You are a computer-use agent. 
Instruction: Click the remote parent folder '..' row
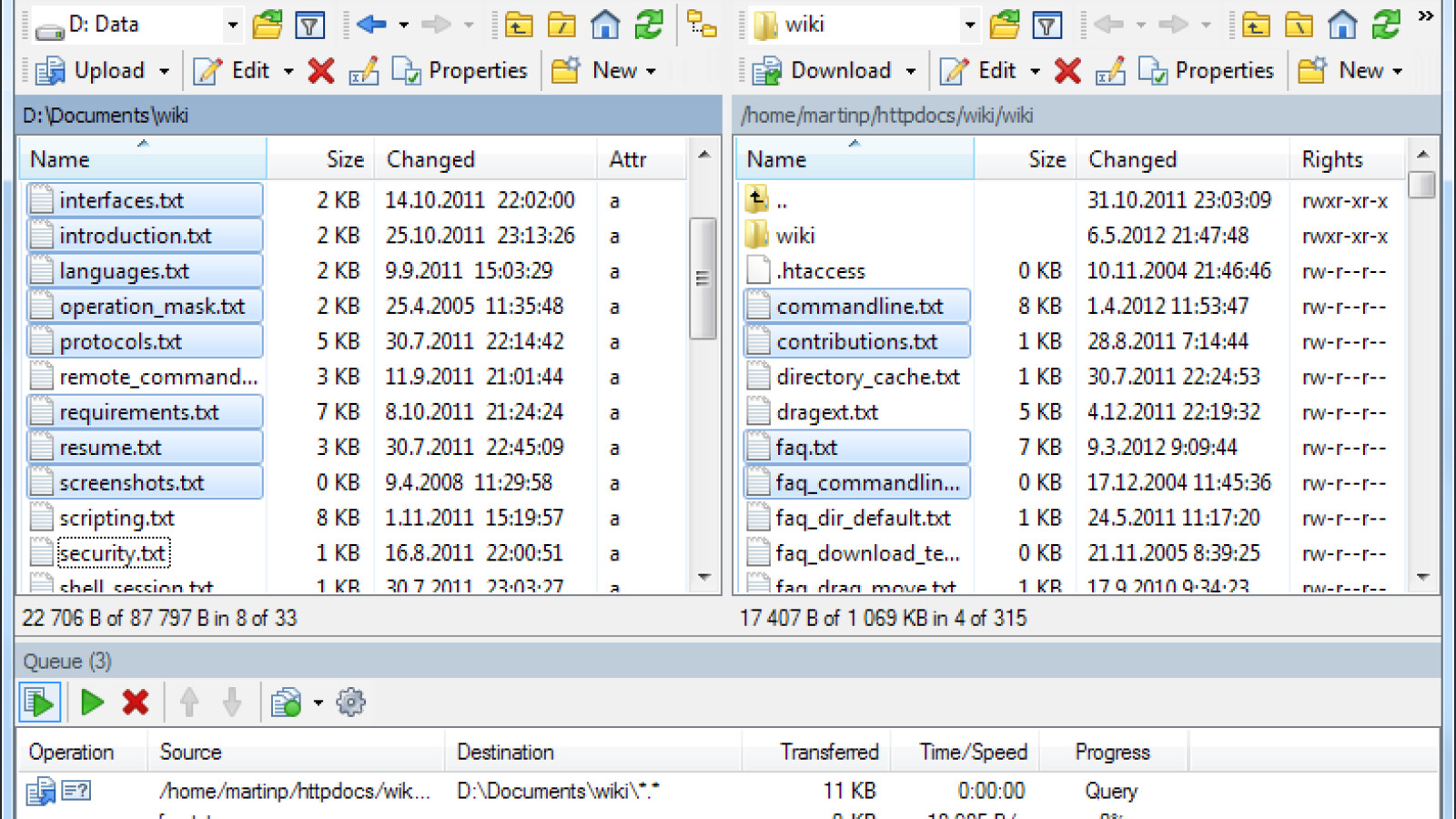click(766, 200)
